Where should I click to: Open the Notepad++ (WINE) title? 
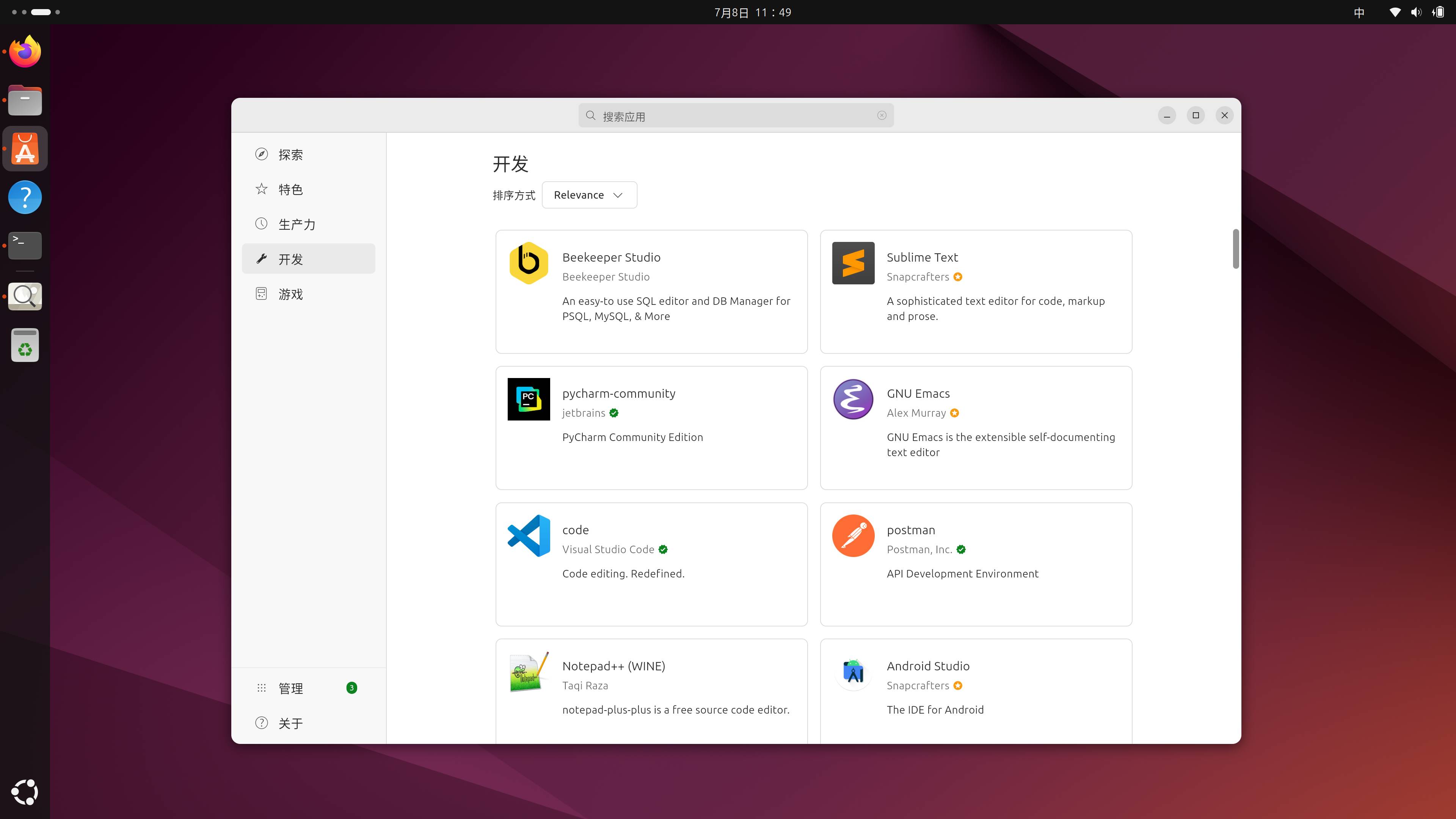coord(613,666)
